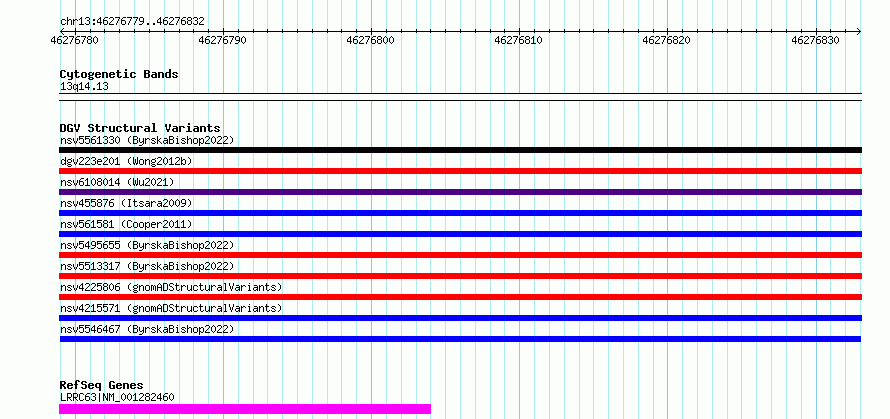Click the Cytogenetic Bands track title
This screenshot has height=419, width=890.
point(119,74)
